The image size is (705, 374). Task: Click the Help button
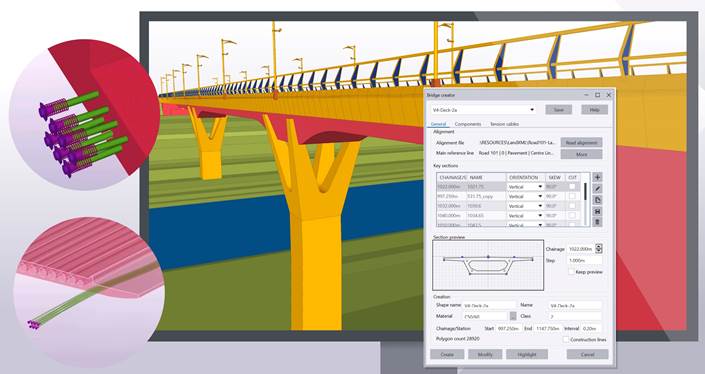[x=594, y=110]
